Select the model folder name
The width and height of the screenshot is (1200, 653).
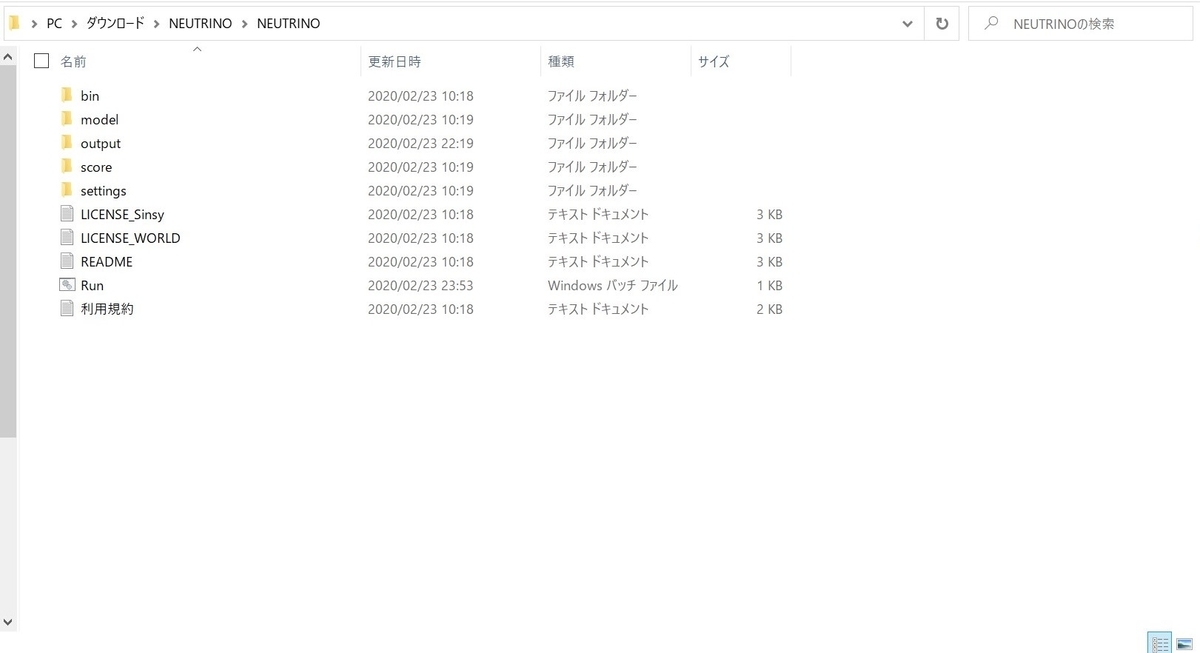tap(99, 119)
